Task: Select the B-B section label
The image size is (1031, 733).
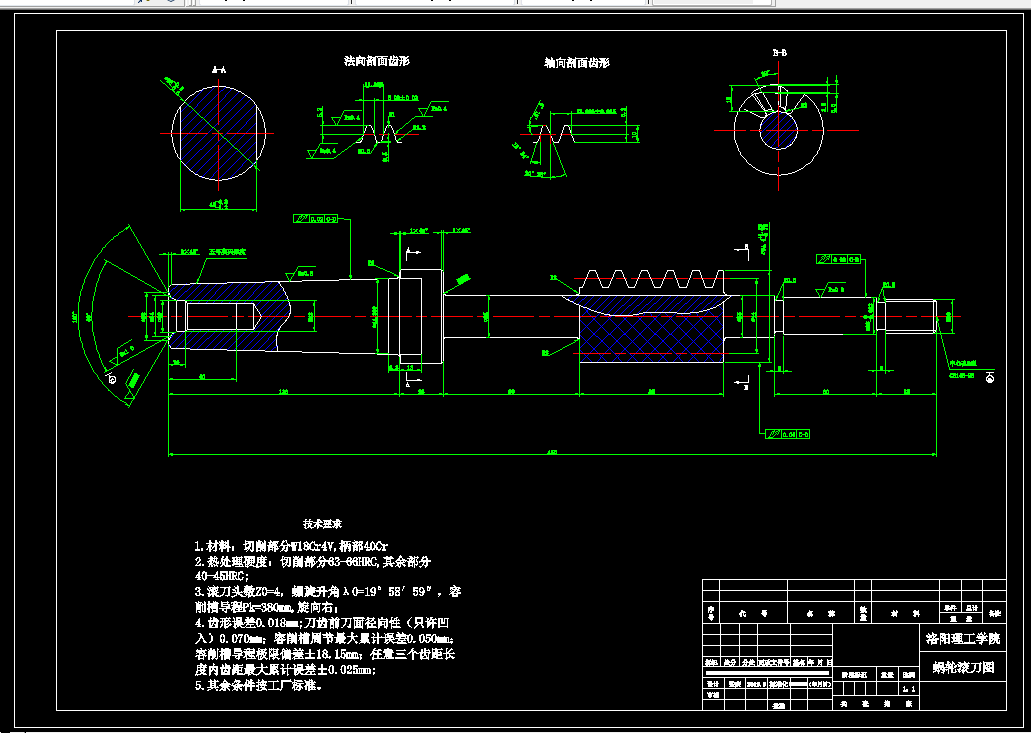Action: (780, 53)
